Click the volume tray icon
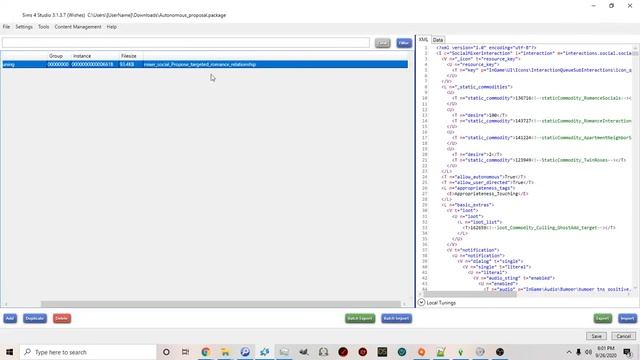640x360 pixels. (x=588, y=352)
